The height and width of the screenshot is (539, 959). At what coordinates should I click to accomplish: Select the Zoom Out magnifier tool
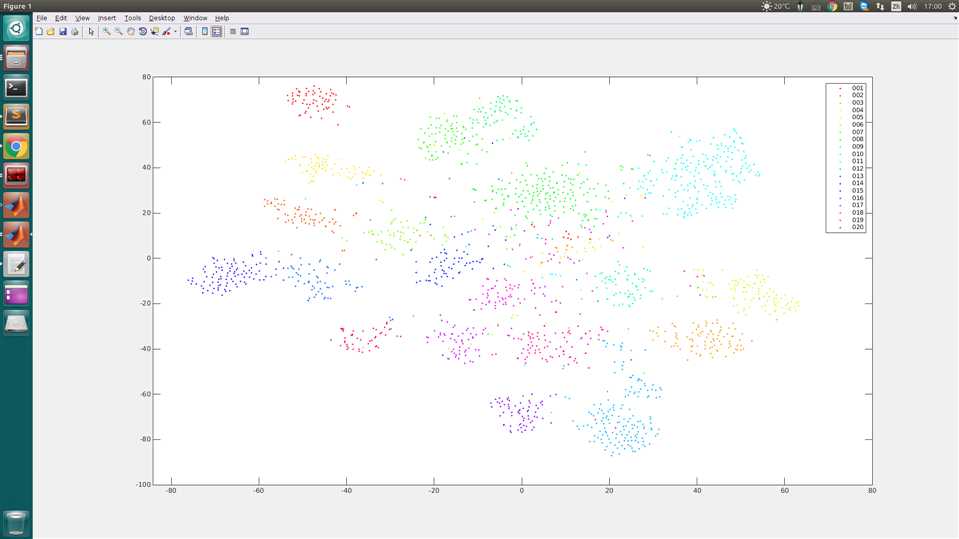tap(119, 31)
